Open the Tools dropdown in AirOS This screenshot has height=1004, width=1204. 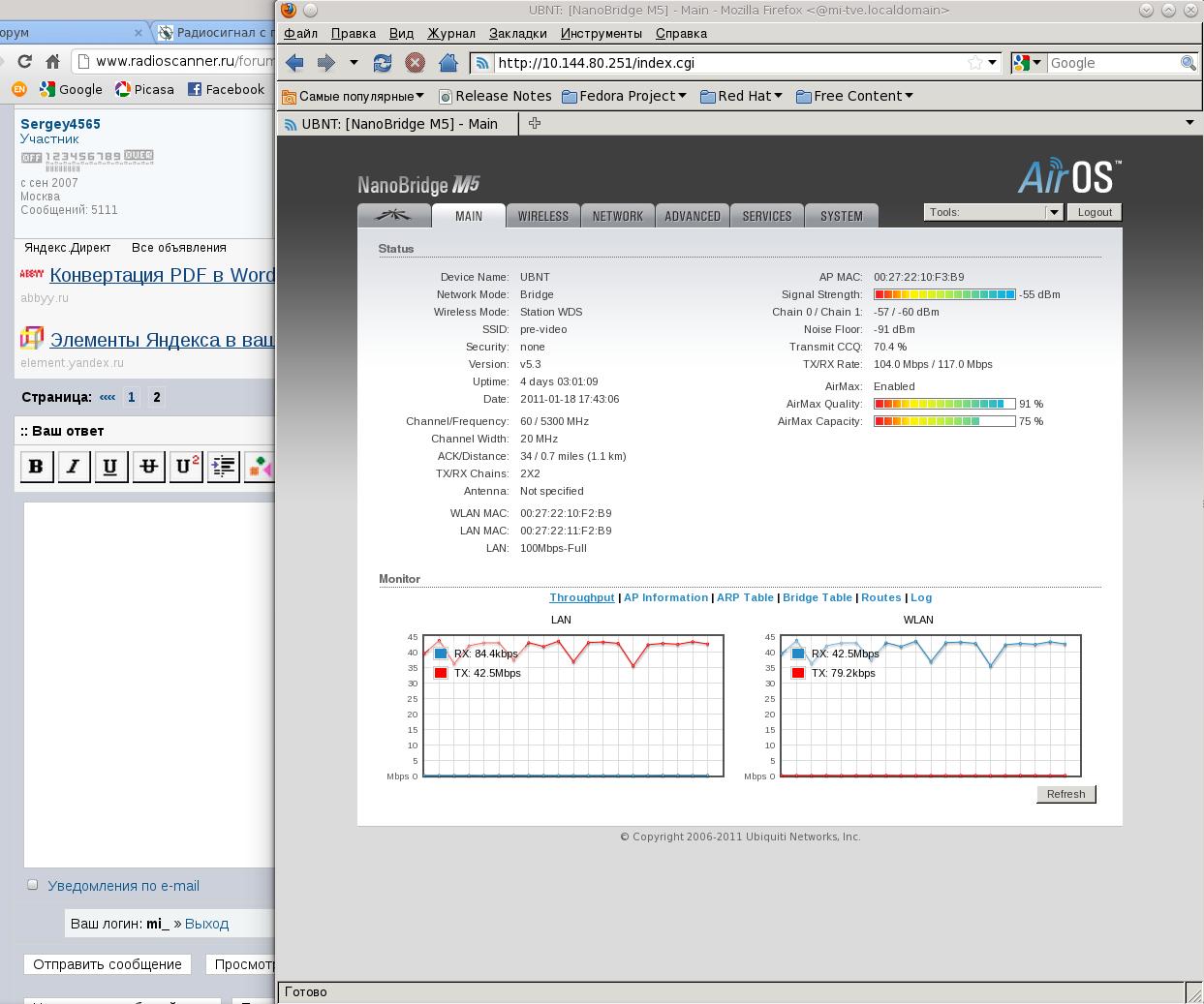tap(993, 212)
